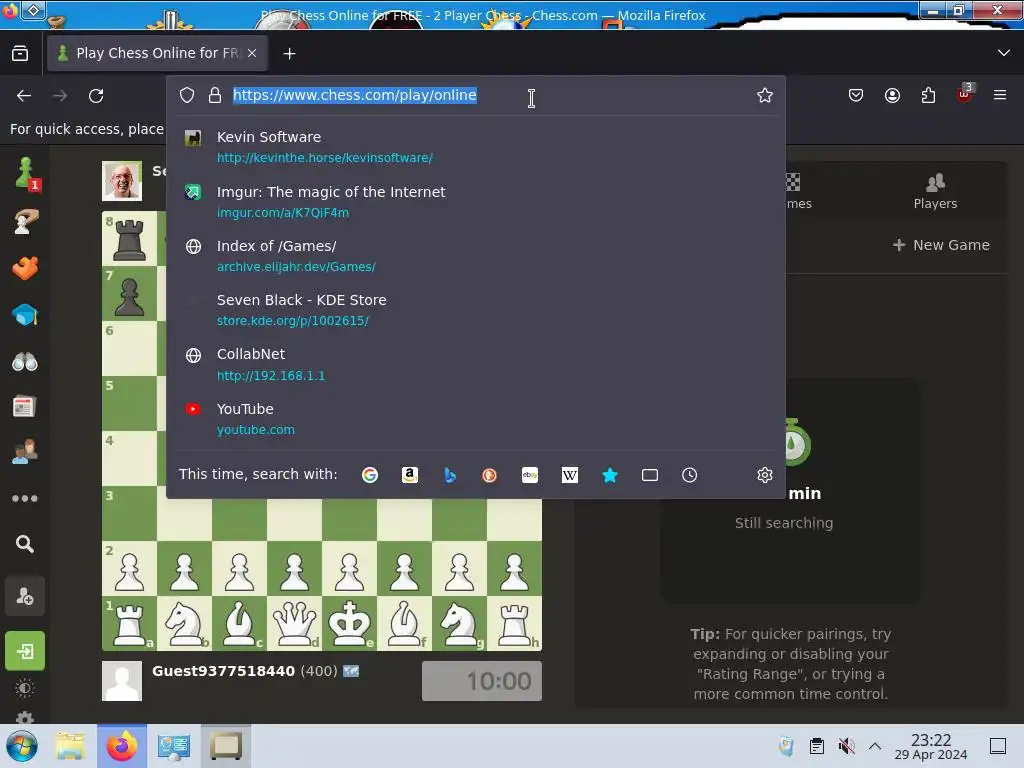Click the New Game button
Viewport: 1024px width, 768px height.
[941, 245]
